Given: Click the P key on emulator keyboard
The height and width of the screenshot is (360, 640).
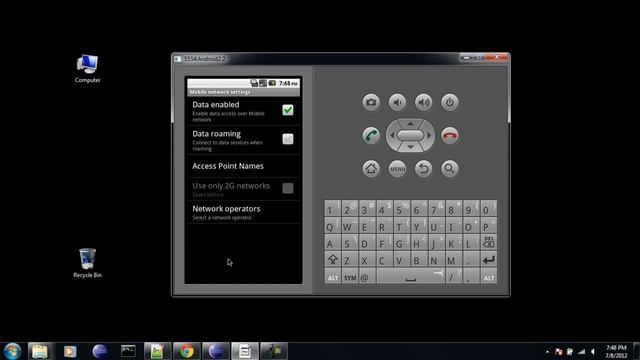Looking at the screenshot, I should point(489,225).
